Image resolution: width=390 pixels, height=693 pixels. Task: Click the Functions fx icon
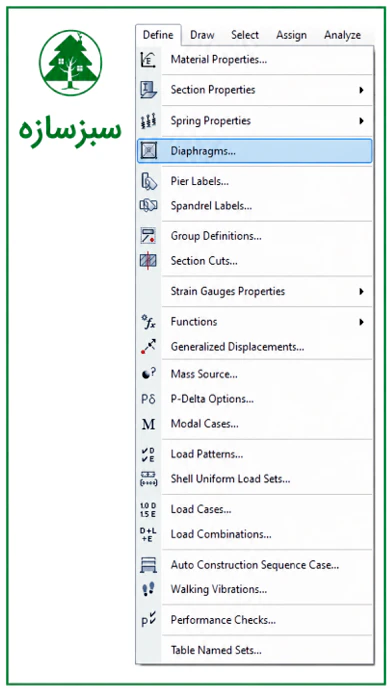pyautogui.click(x=148, y=322)
